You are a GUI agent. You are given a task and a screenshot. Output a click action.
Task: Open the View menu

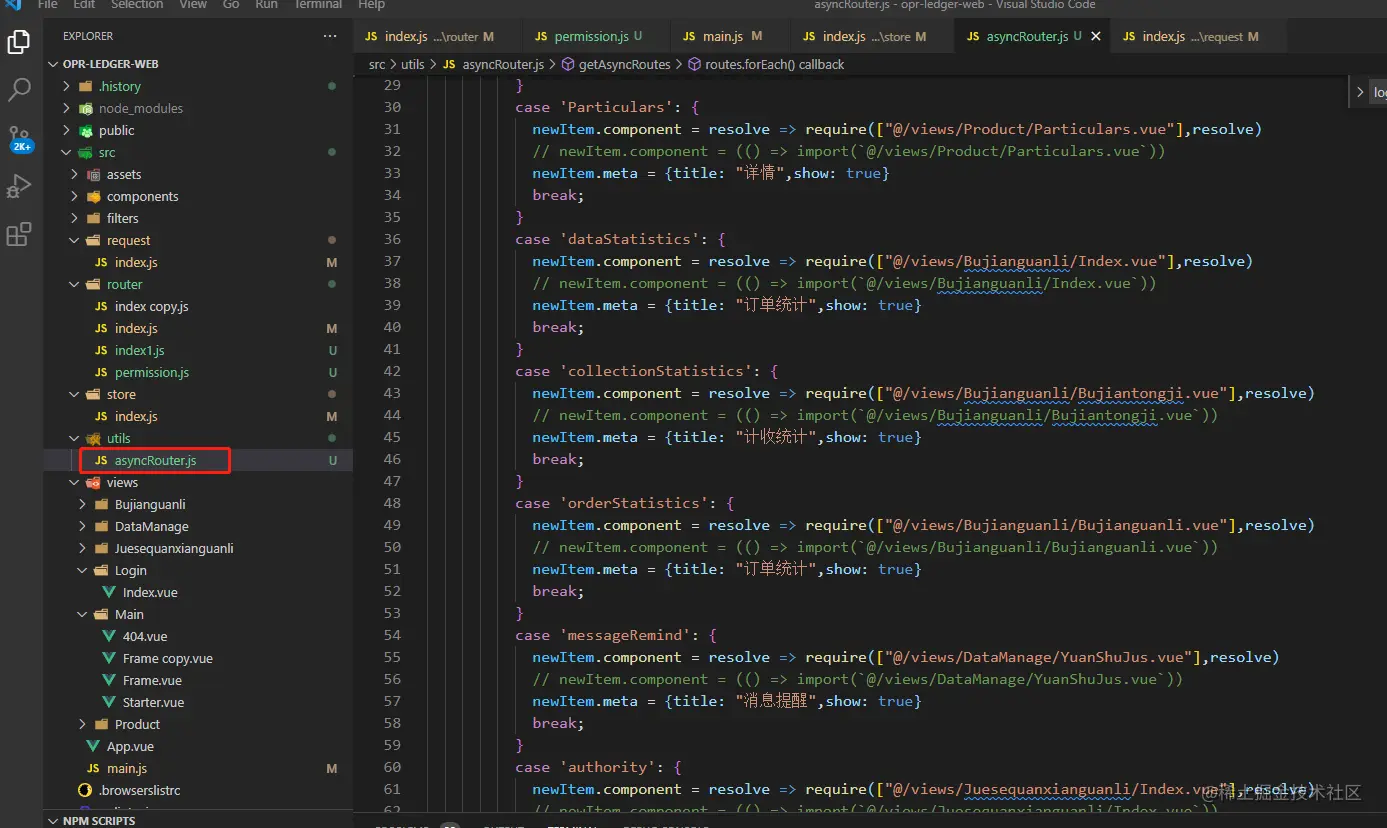pyautogui.click(x=192, y=4)
